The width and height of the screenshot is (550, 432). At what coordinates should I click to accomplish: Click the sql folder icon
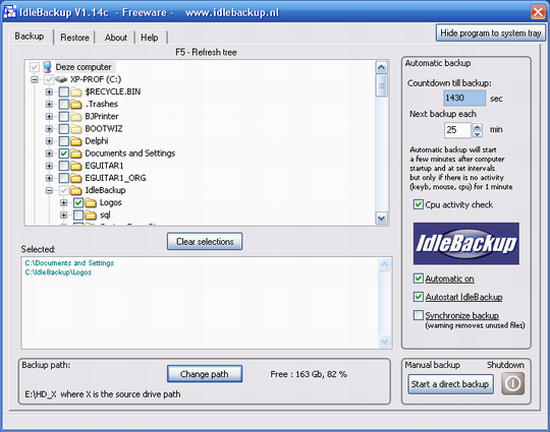pyautogui.click(x=90, y=215)
